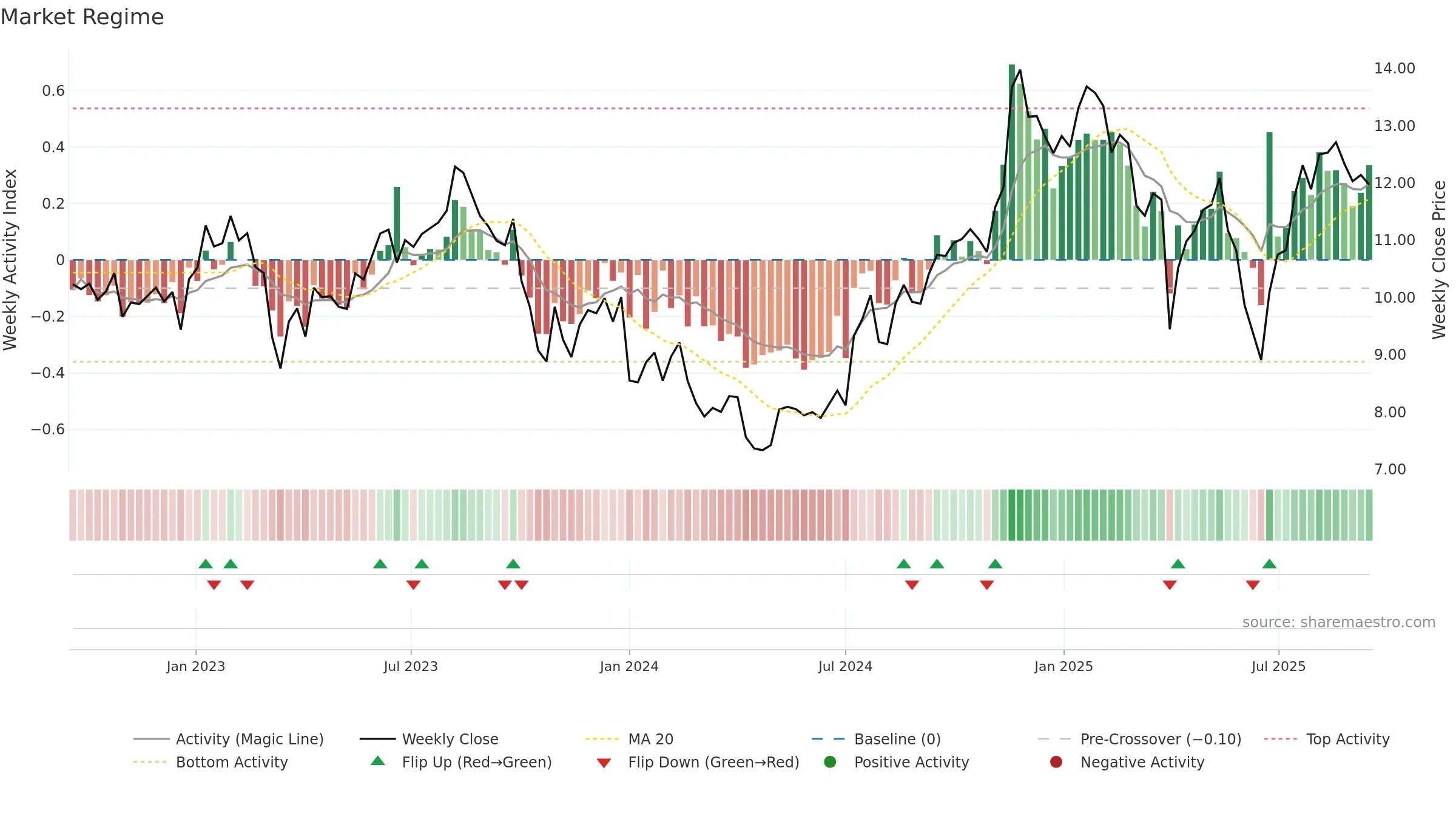Screen dimensions: 1456x819
Task: Click the 0.2 activity axis label
Action: click(53, 204)
